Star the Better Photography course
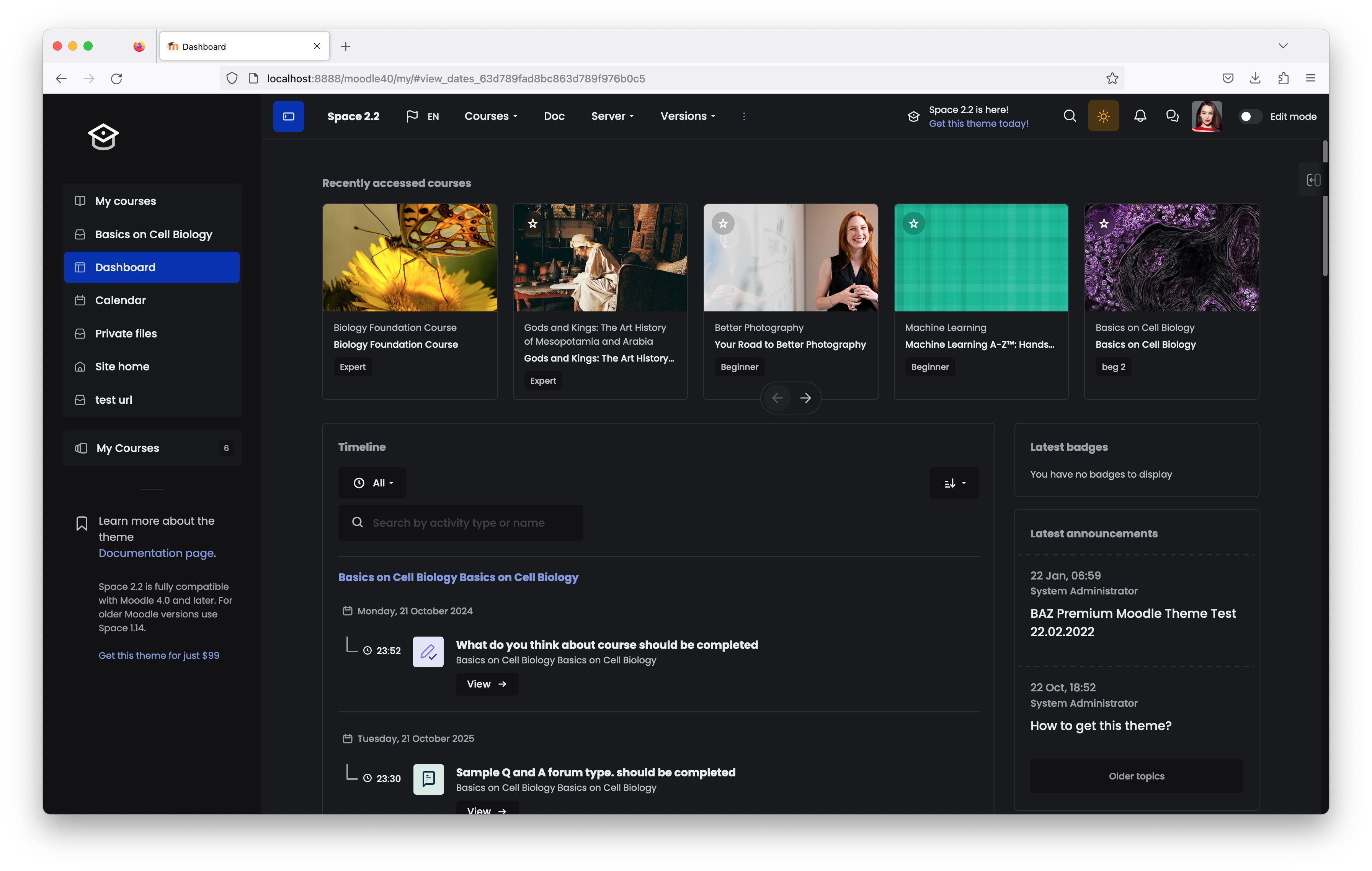The width and height of the screenshot is (1372, 871). coord(723,223)
